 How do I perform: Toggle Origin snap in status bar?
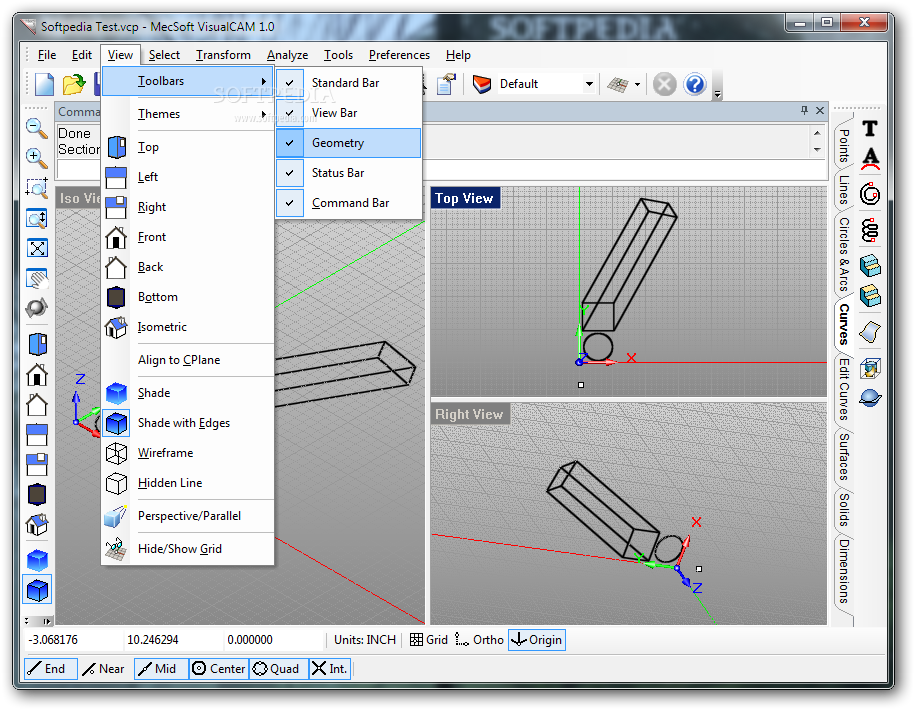coord(536,640)
